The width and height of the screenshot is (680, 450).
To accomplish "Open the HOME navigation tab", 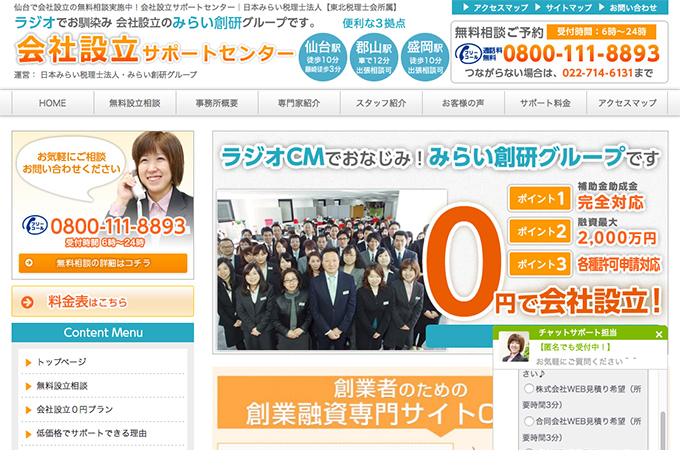I will click(x=52, y=103).
